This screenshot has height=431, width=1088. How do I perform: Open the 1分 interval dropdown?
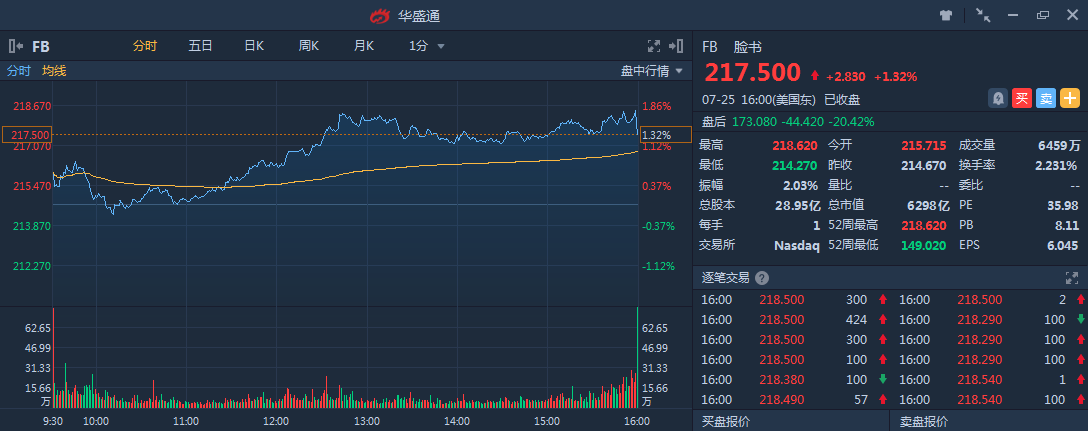(427, 46)
